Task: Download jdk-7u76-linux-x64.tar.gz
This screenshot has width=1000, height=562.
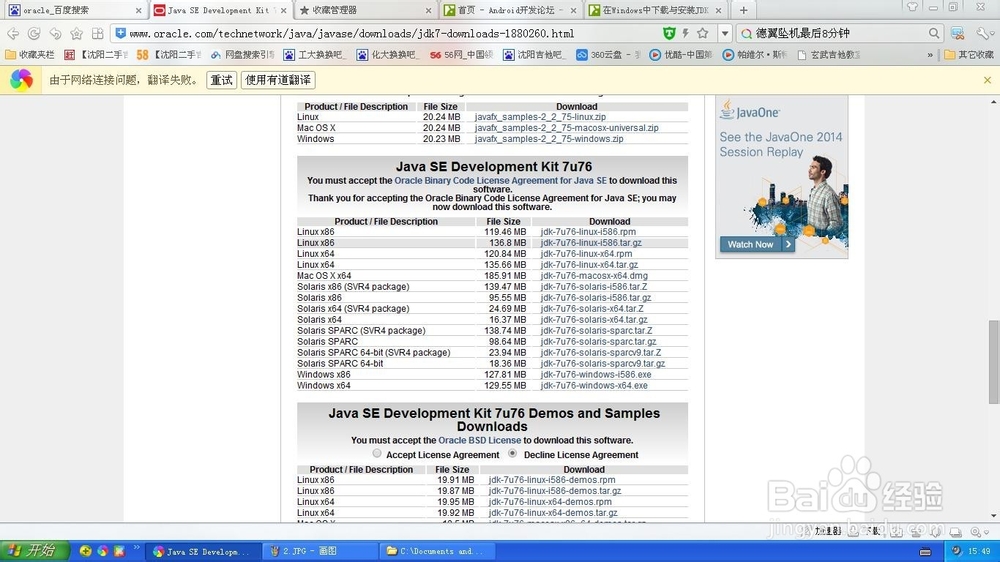Action: coord(589,265)
